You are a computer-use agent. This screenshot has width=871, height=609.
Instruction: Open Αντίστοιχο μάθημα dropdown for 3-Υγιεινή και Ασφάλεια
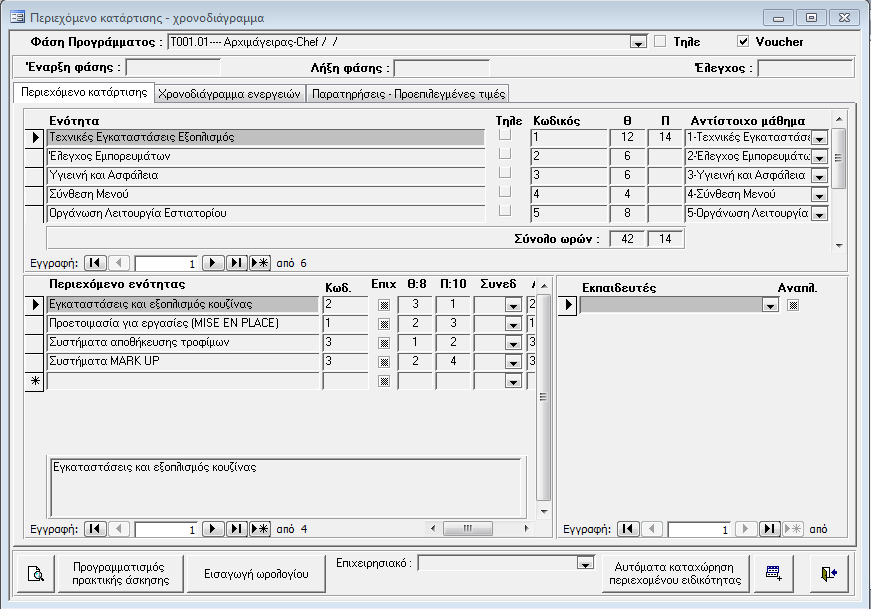[x=819, y=176]
